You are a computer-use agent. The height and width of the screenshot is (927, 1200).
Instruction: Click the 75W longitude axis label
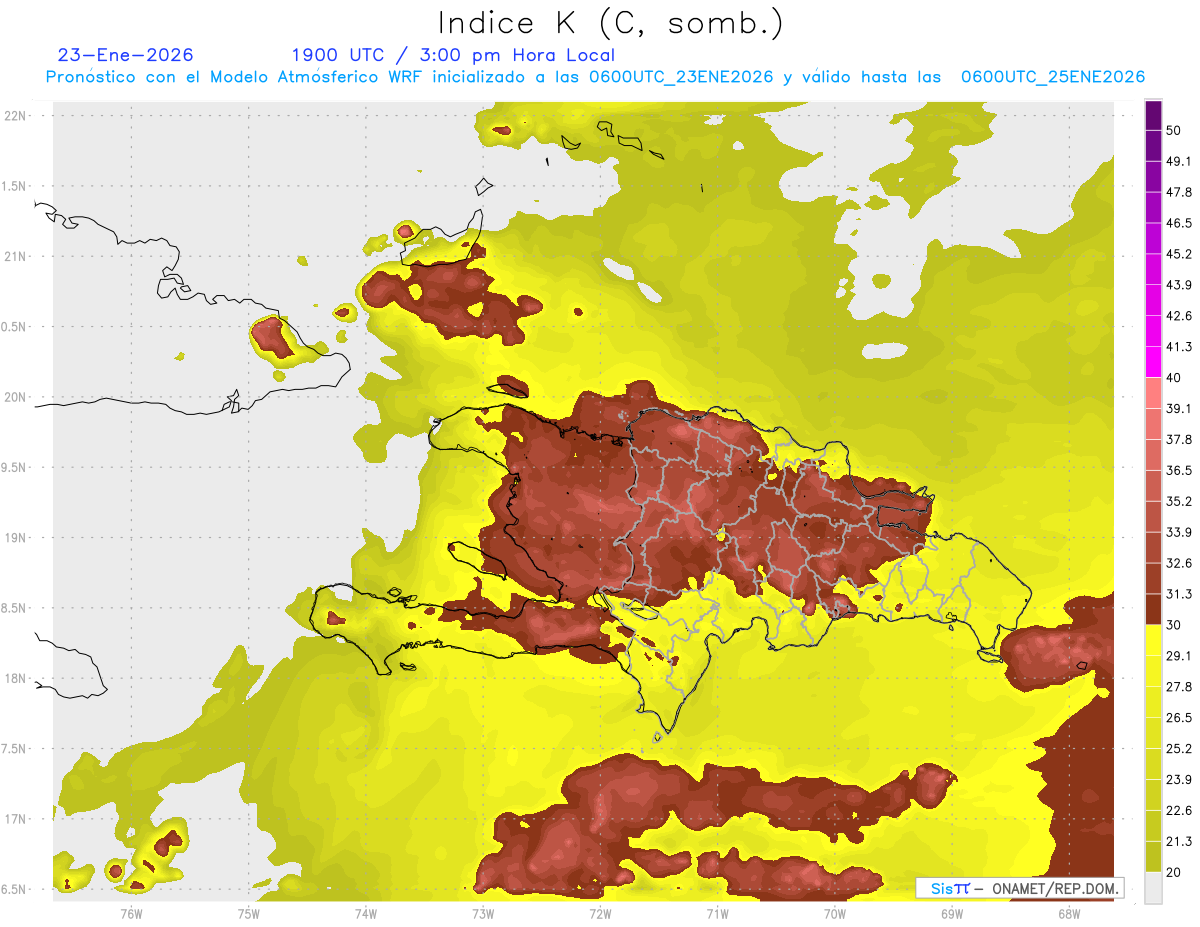(x=248, y=913)
